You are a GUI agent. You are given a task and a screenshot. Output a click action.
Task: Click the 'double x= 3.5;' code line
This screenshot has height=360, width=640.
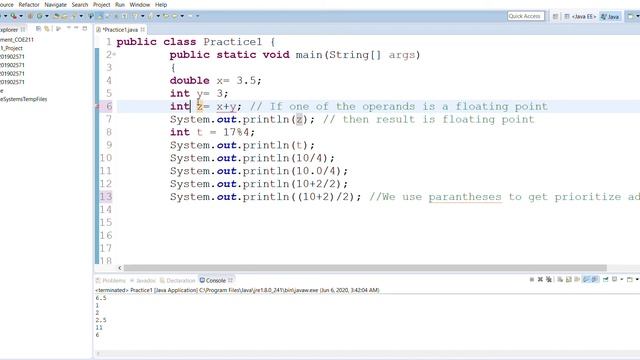coord(216,80)
